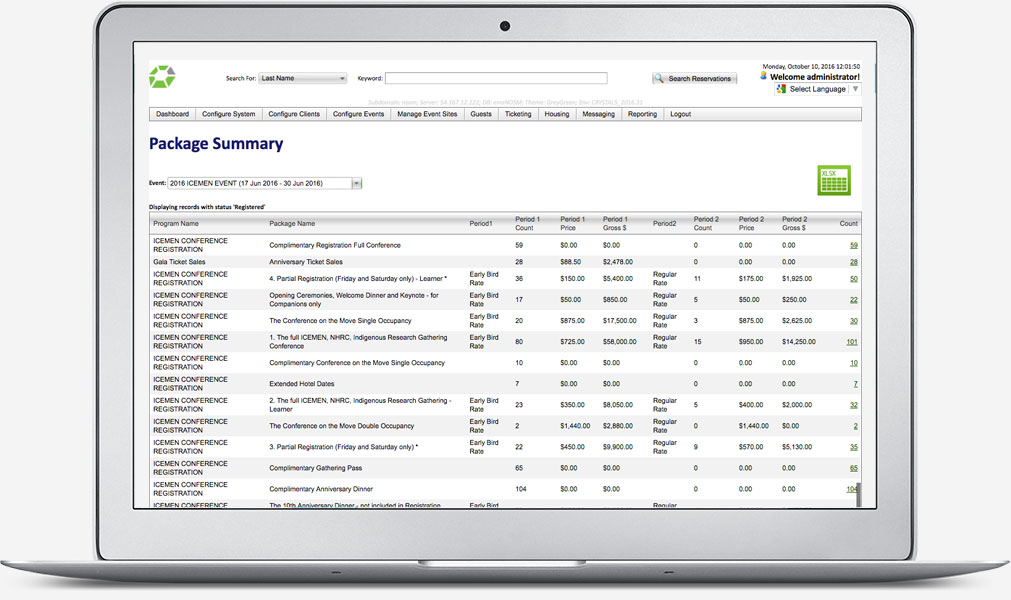Open count link 22 for Opening Ceremonies row
The height and width of the screenshot is (600, 1011).
[x=854, y=300]
